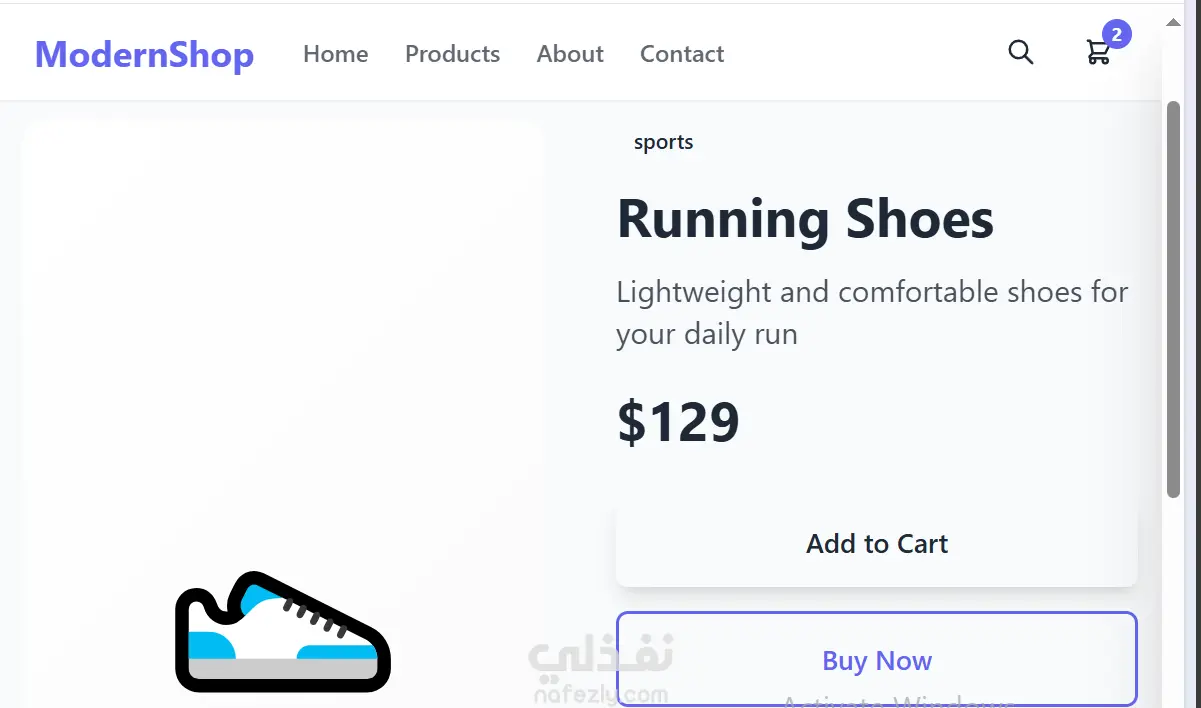Click the scrollbar track below the thumb
This screenshot has width=1201, height=708.
point(1174,600)
